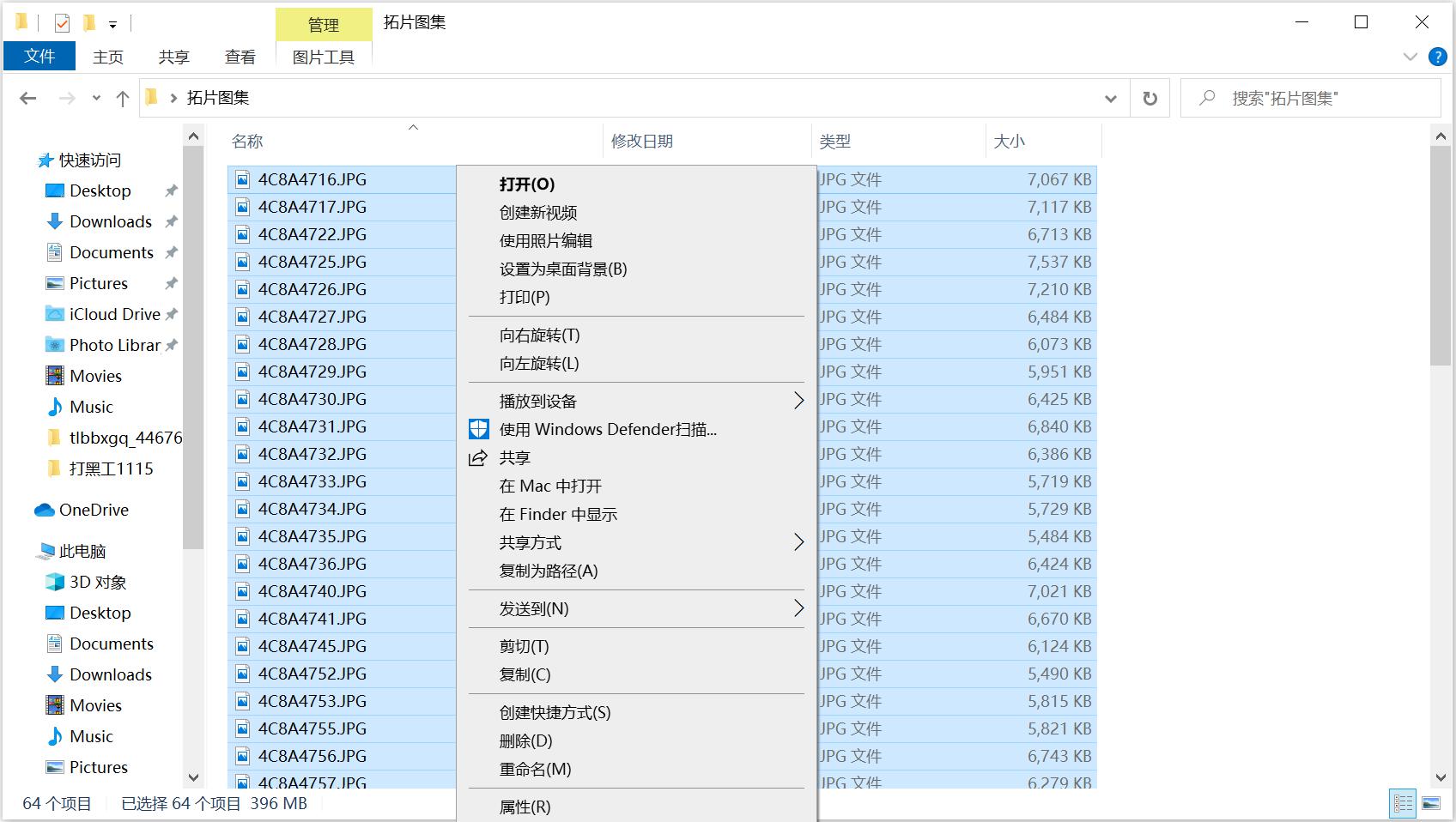Open the 查看 ribbon tab
The image size is (1456, 822).
(240, 57)
